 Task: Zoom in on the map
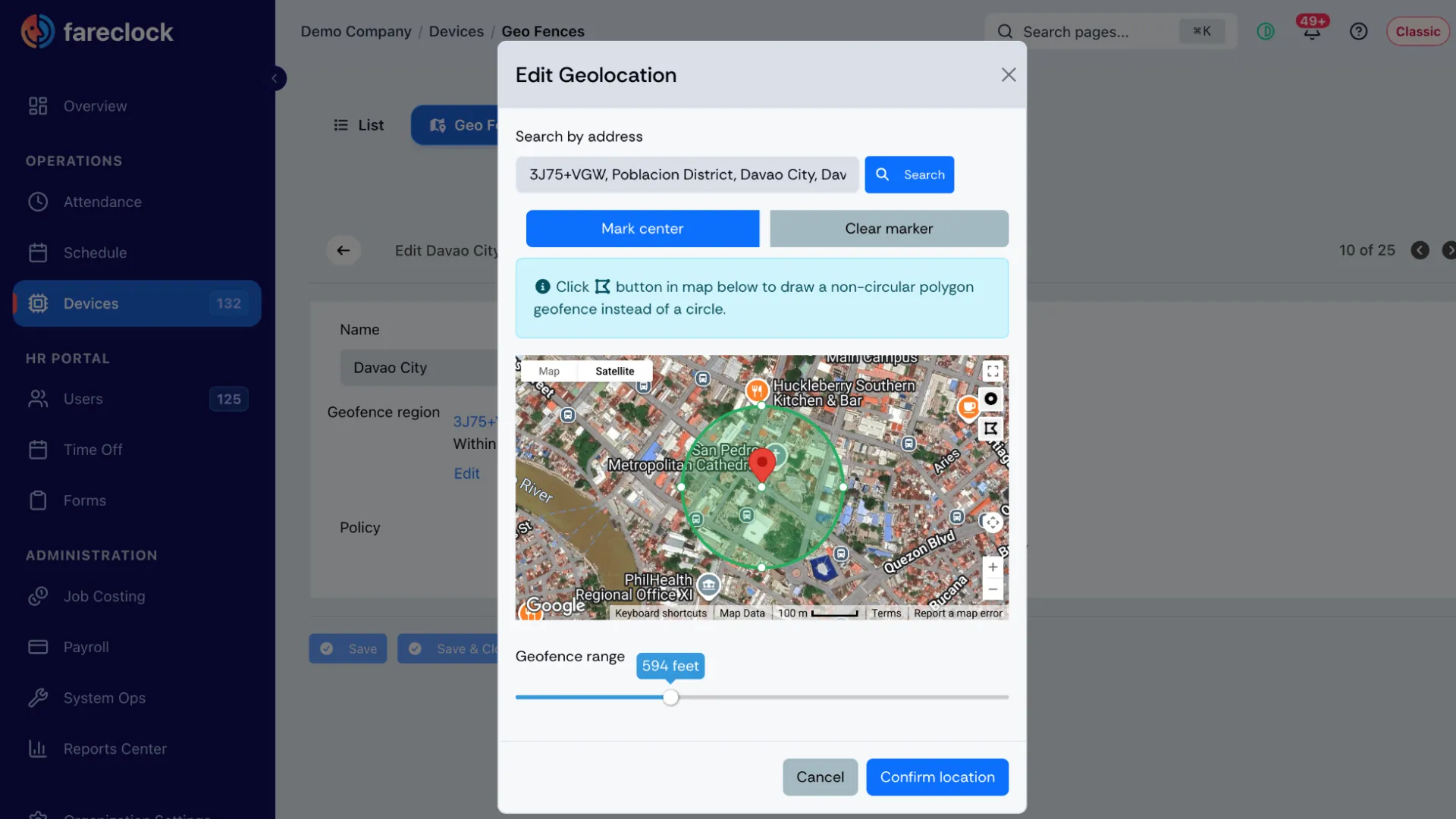coord(993,567)
